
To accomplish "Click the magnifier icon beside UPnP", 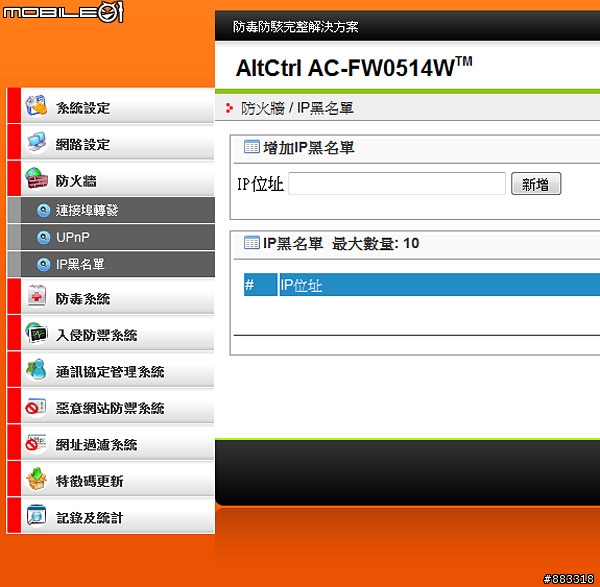I will point(43,237).
